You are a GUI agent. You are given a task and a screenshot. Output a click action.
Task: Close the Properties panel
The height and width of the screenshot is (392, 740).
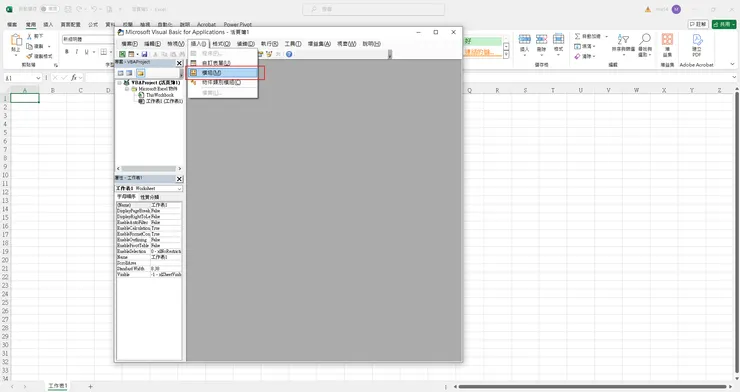coord(179,179)
